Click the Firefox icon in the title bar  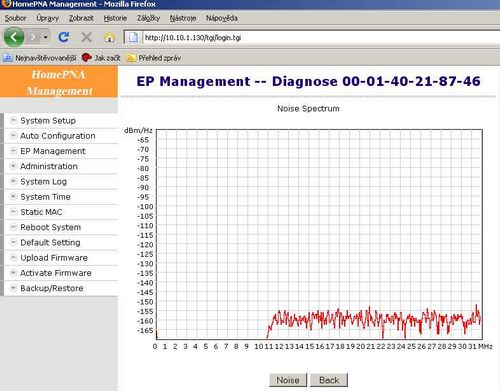[x=6, y=4]
